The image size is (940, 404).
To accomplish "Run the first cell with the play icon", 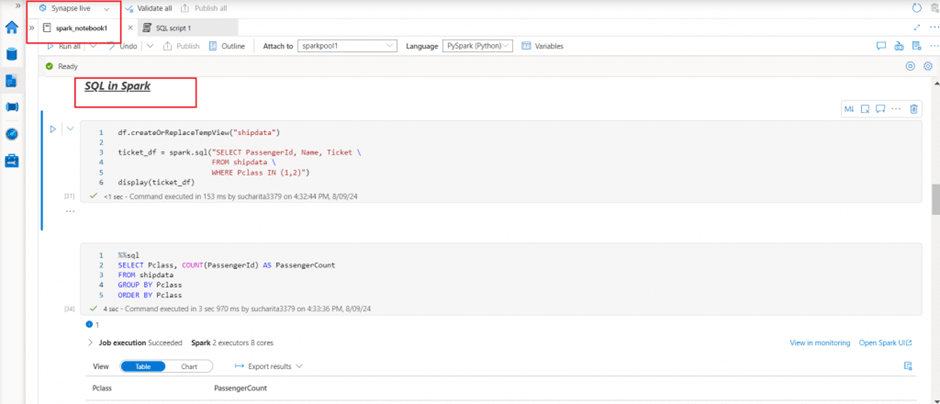I will 53,129.
